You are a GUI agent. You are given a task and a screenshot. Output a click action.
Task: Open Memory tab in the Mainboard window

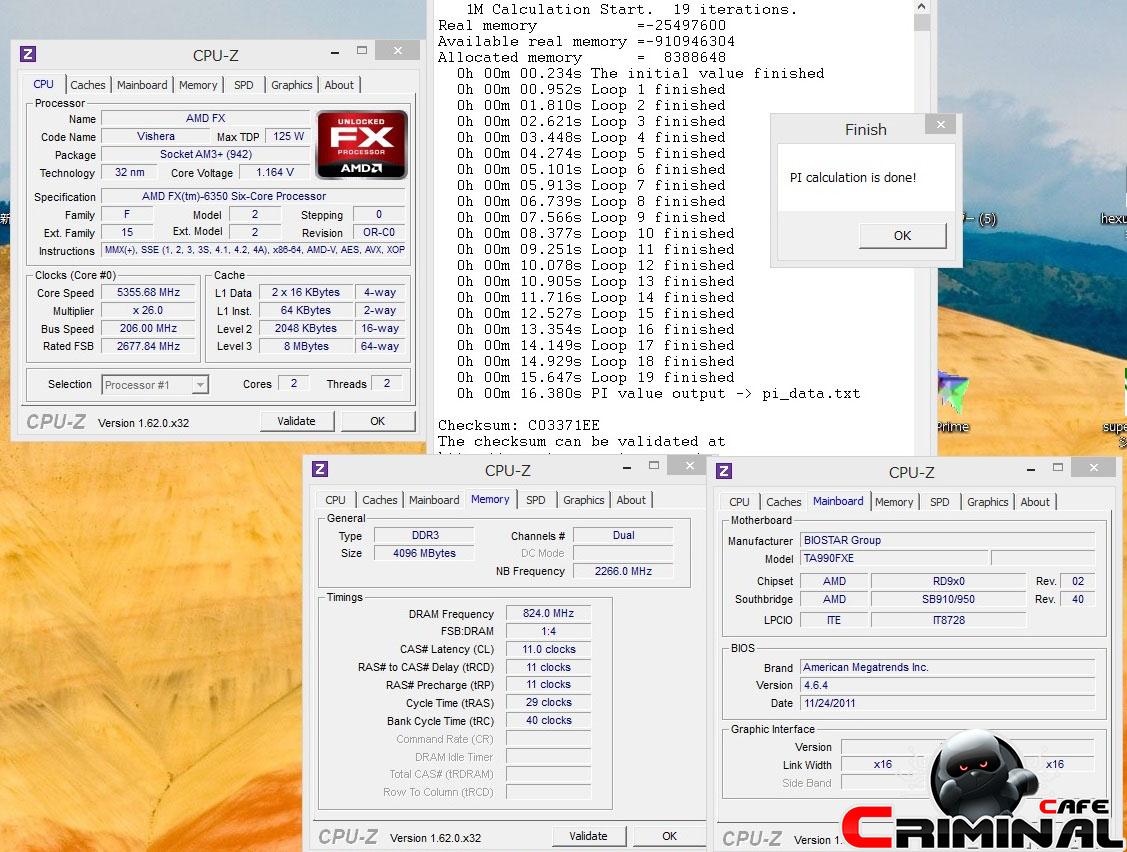[x=894, y=502]
